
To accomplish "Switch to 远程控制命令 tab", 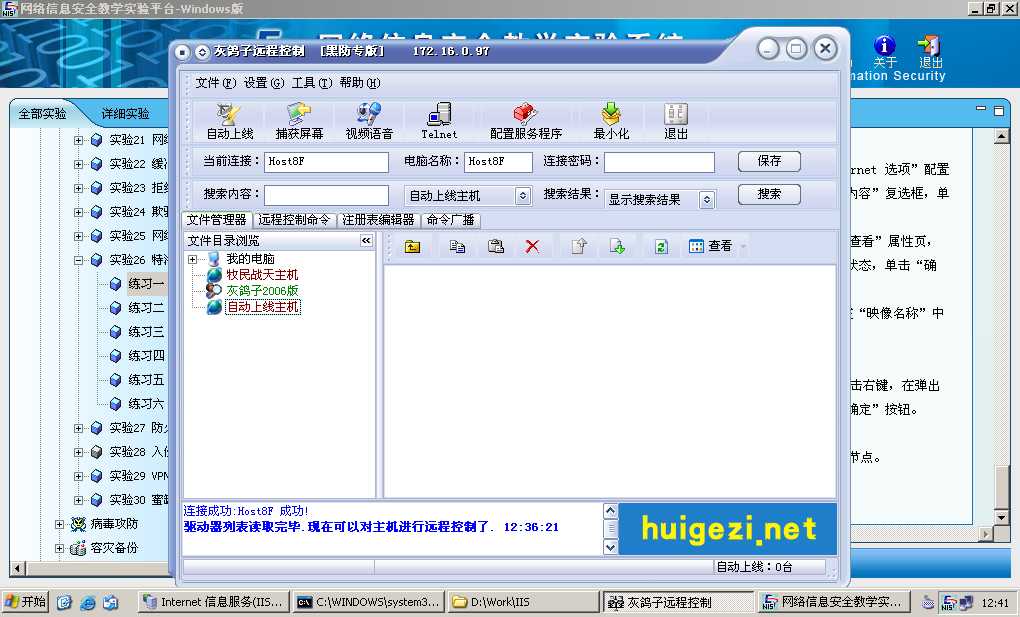I will (x=294, y=220).
